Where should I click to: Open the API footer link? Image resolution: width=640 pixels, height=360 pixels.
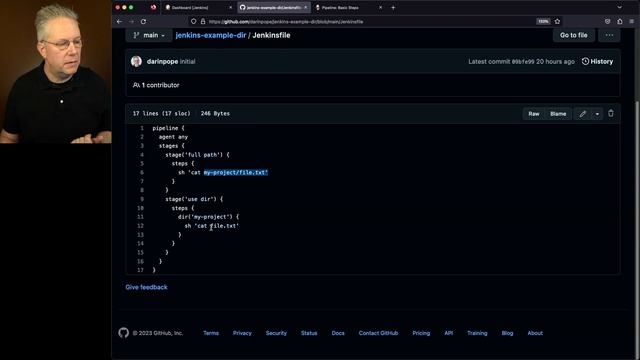(x=449, y=333)
